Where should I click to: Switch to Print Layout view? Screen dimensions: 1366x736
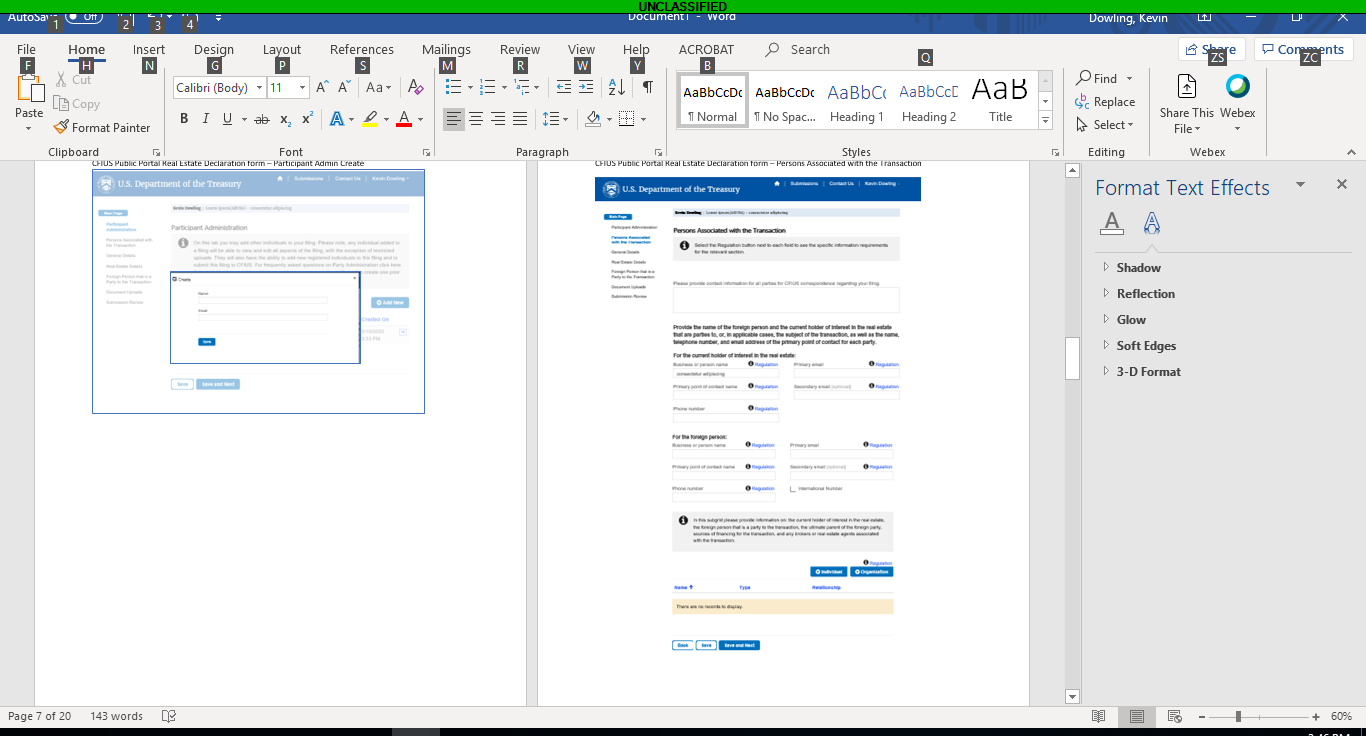[1137, 716]
